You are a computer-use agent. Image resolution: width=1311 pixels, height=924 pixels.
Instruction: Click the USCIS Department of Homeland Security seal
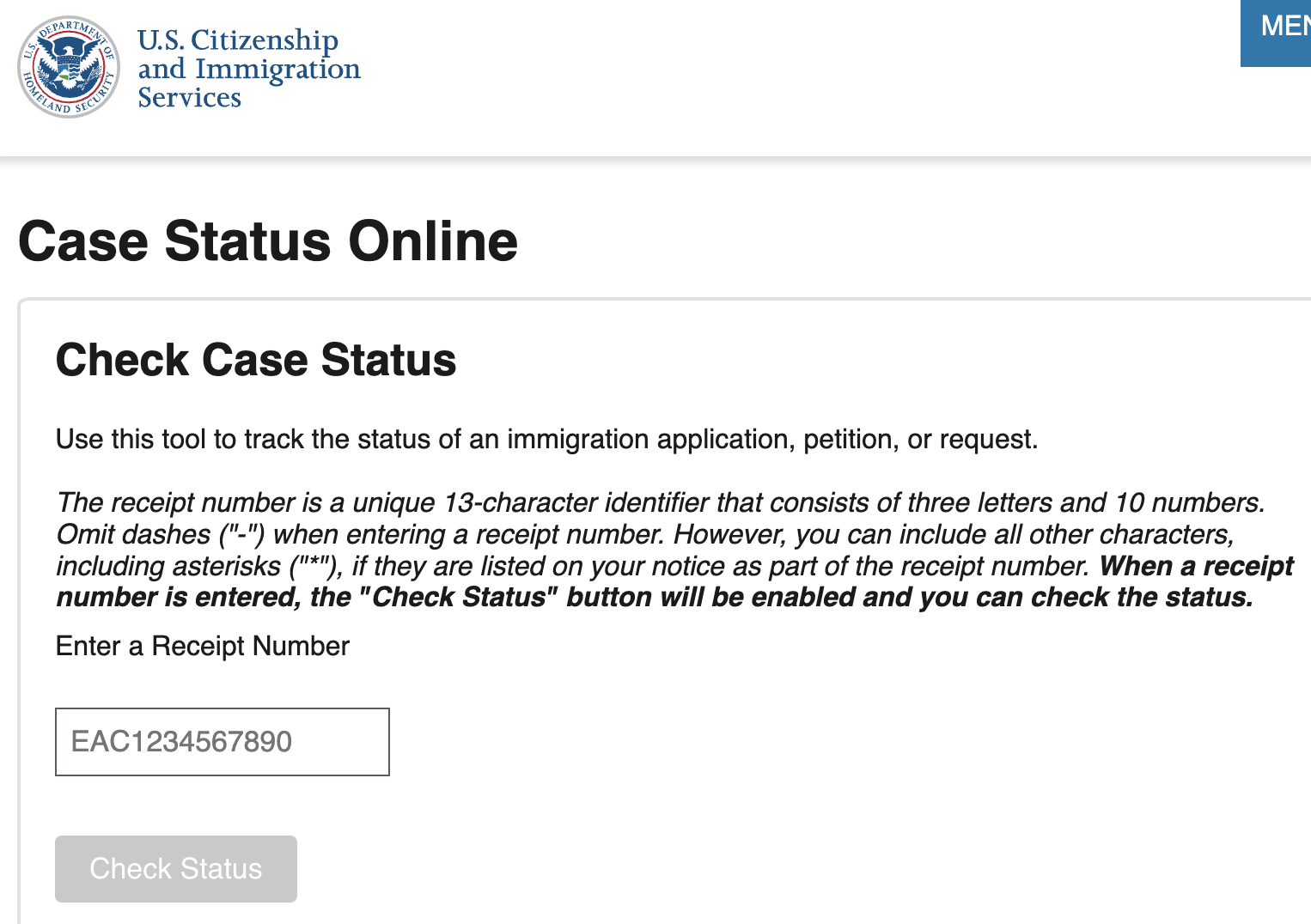coord(69,66)
